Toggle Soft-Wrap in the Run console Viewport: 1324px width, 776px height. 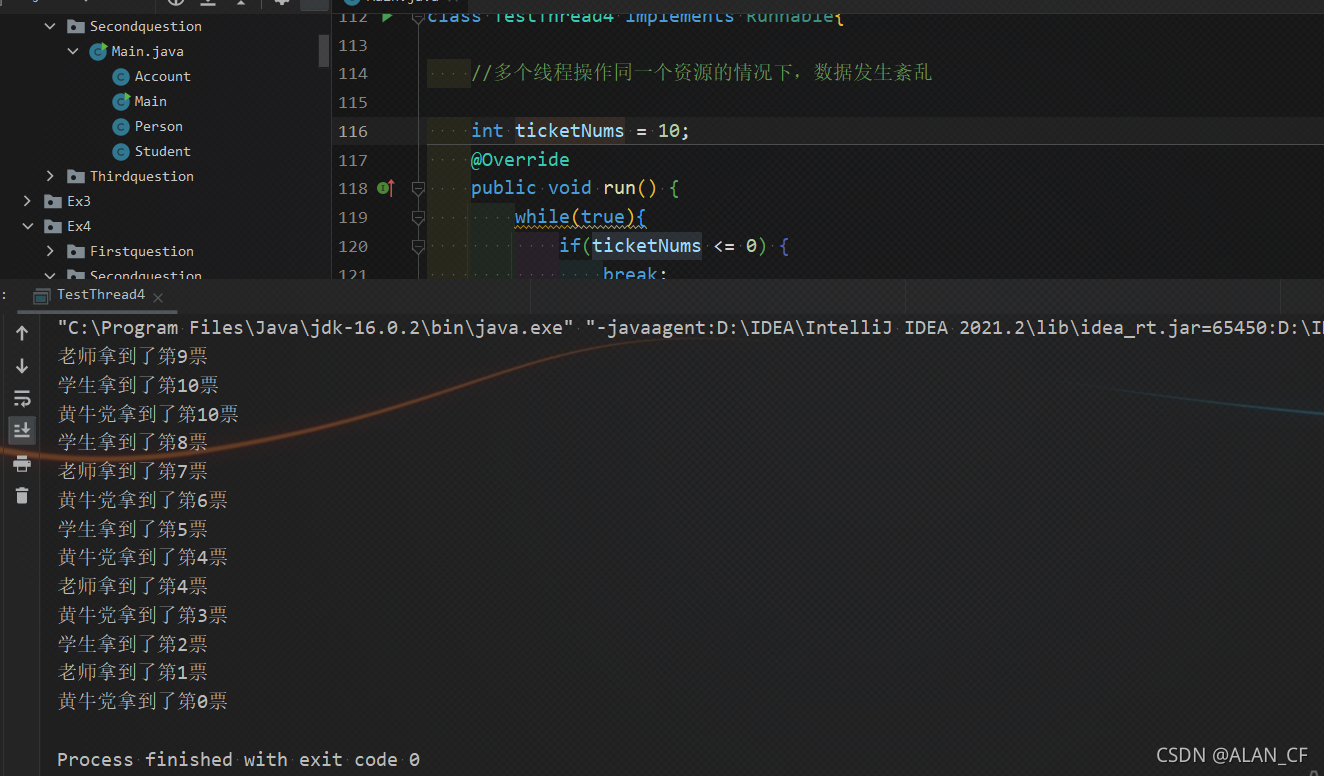pos(22,399)
